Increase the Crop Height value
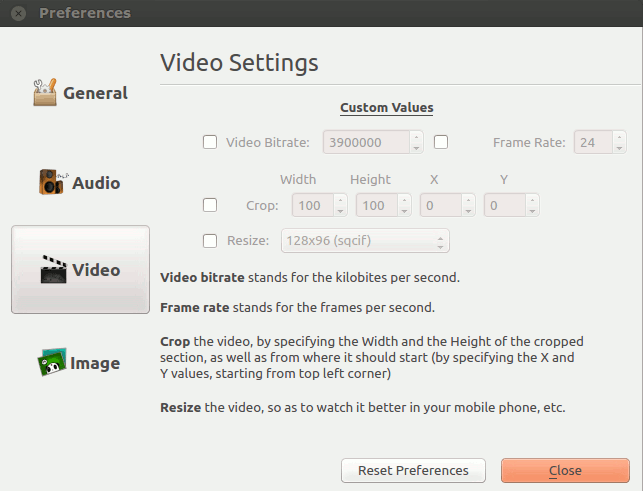Image resolution: width=643 pixels, height=491 pixels. (404, 200)
